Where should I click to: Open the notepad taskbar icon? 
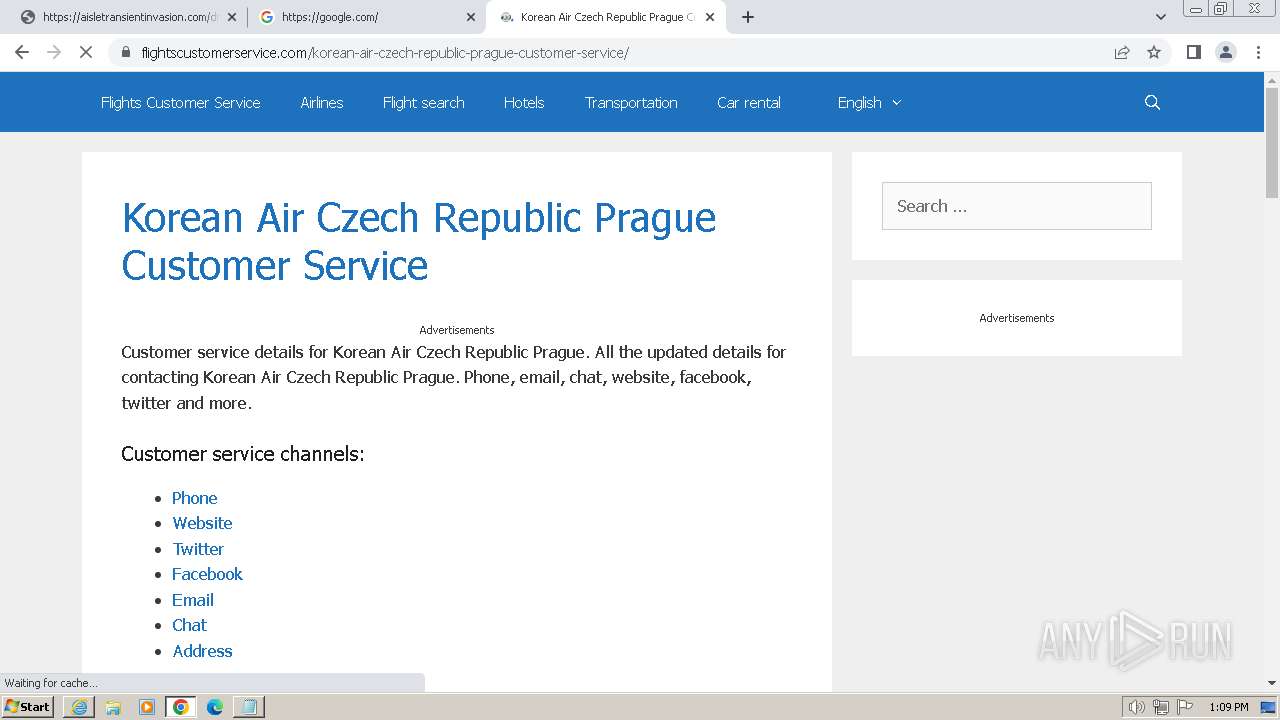(249, 707)
